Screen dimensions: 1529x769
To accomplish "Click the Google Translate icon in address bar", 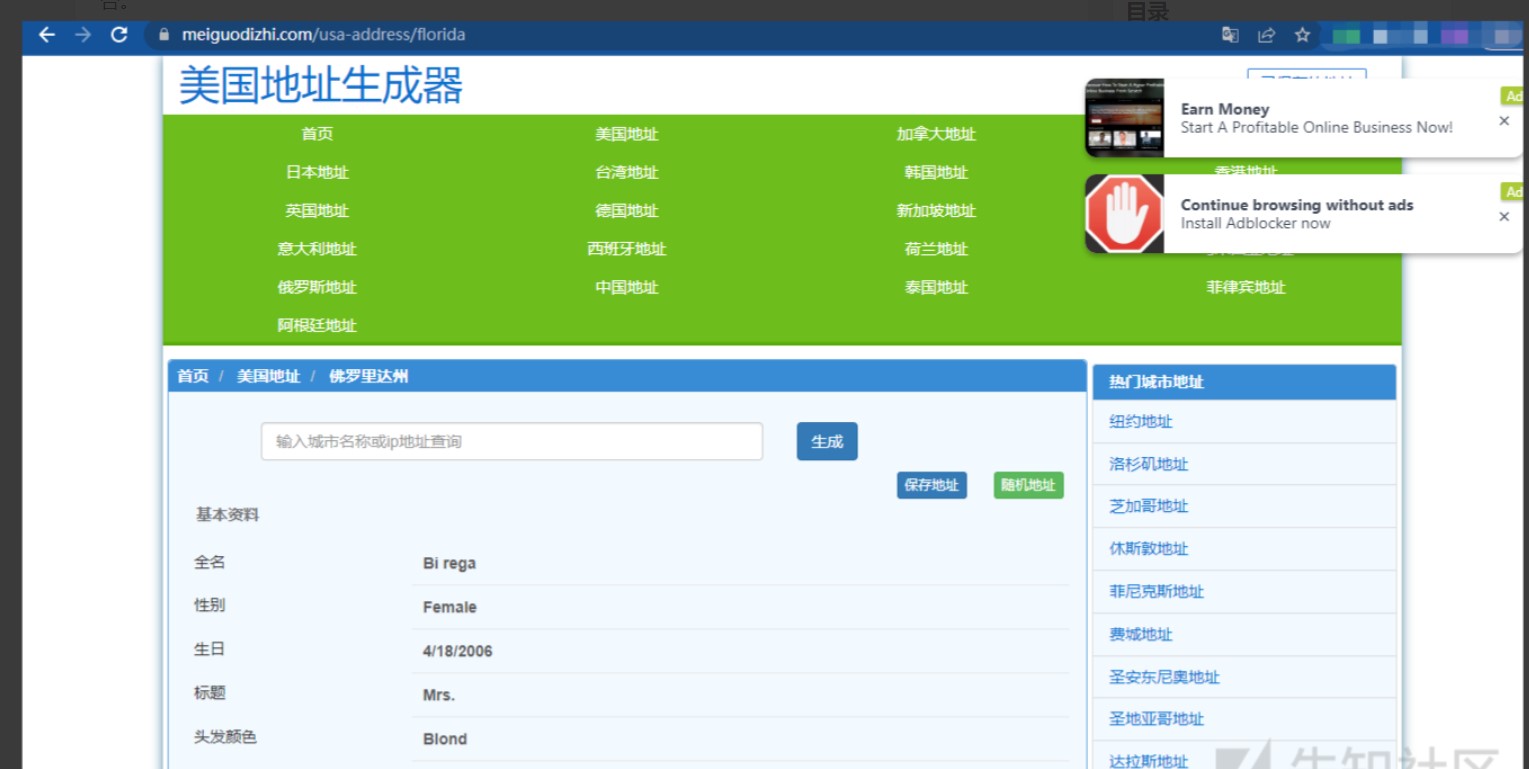I will coord(1231,34).
